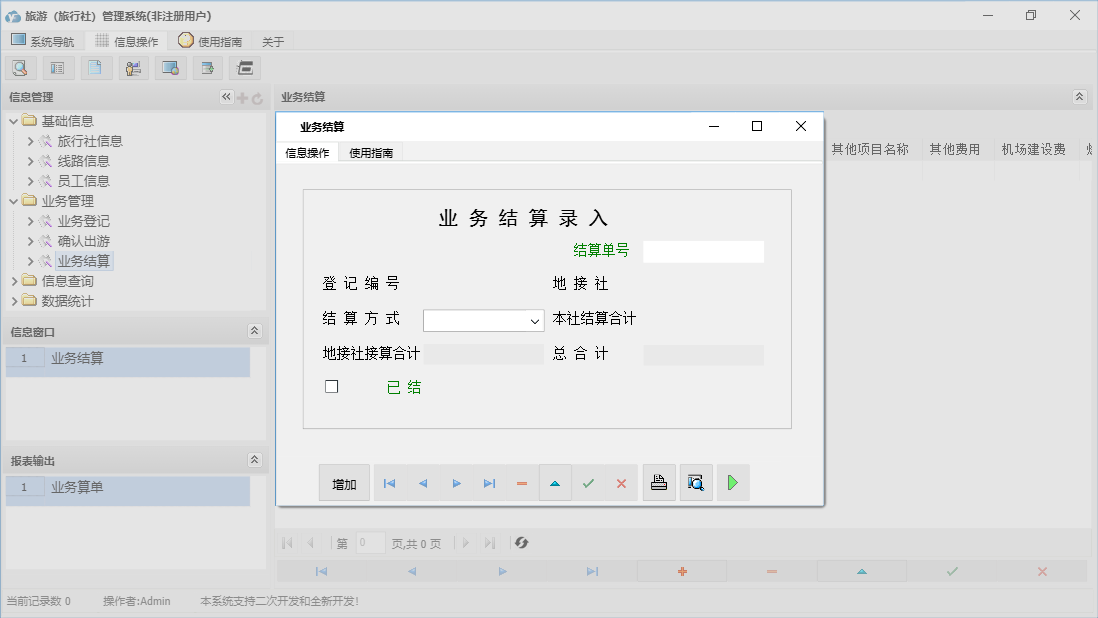Click the printer icon in the dialog toolbar

coord(659,482)
